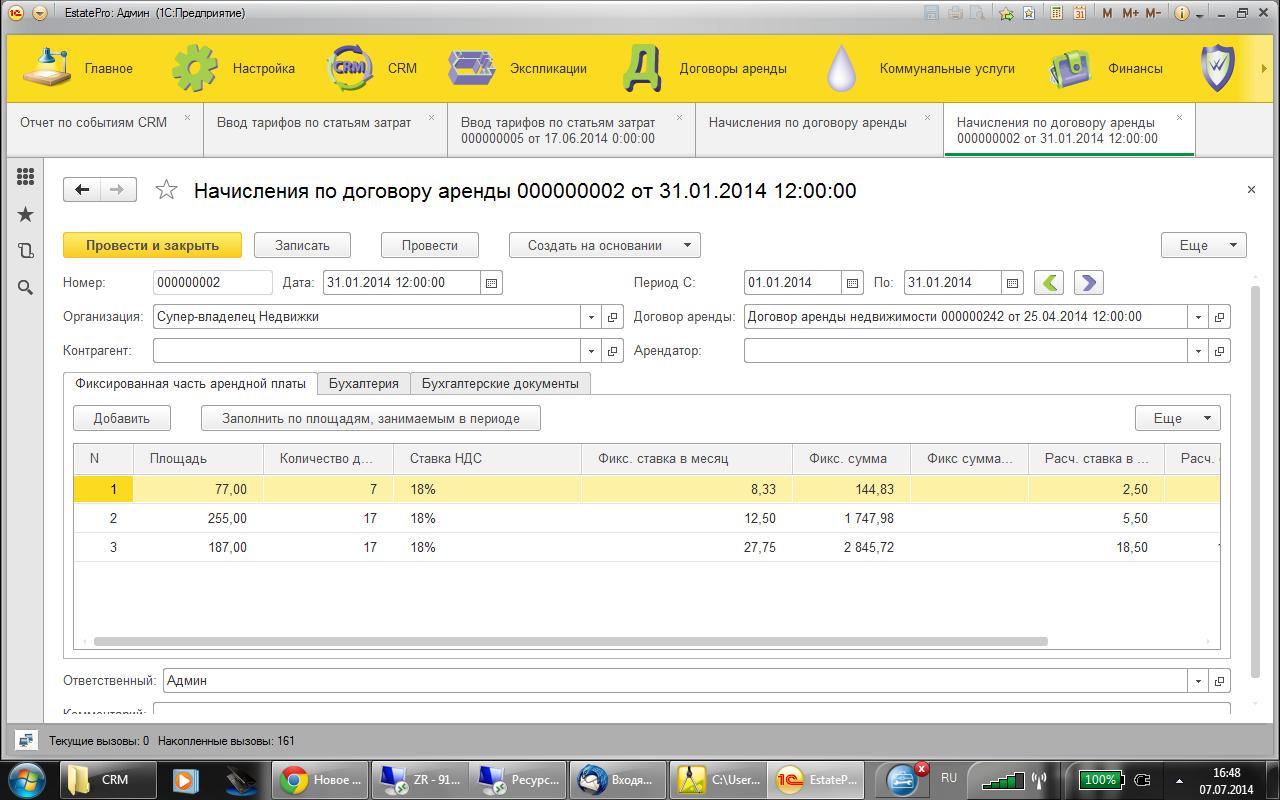Image resolution: width=1280 pixels, height=800 pixels.
Task: Open the table Еще menu
Action: tap(1177, 418)
